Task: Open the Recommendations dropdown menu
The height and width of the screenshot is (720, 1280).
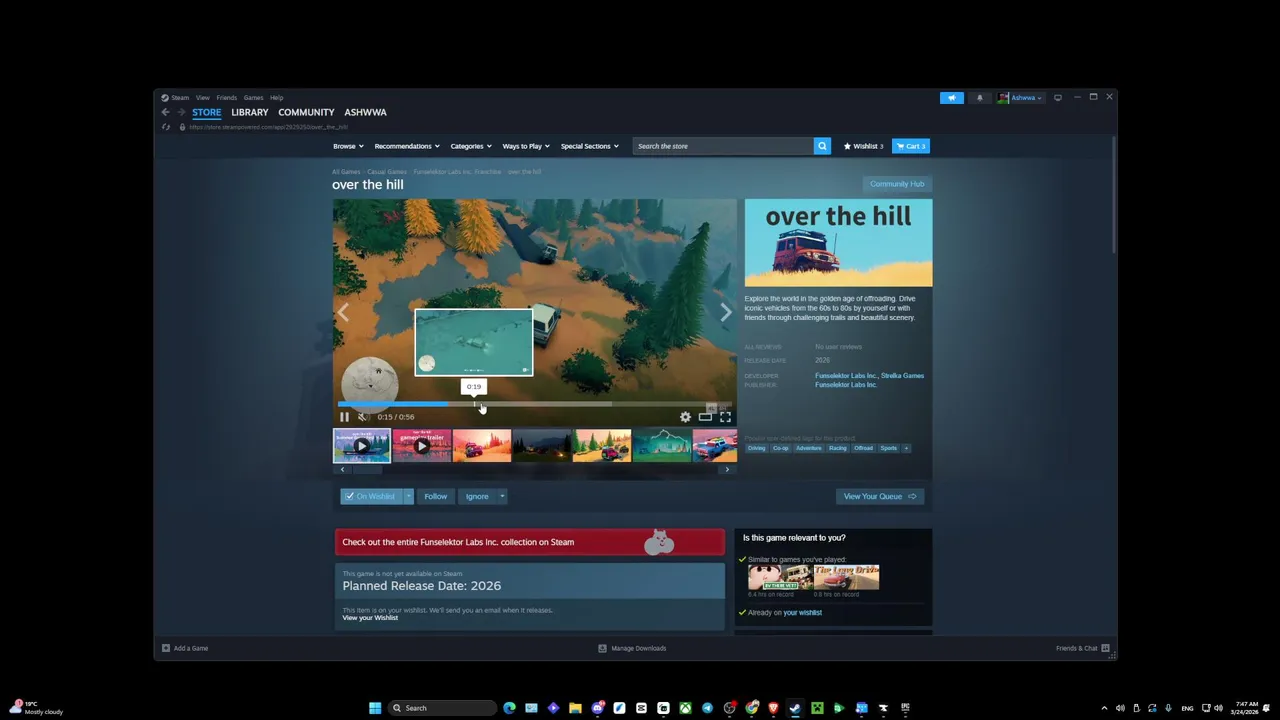Action: coord(407,146)
